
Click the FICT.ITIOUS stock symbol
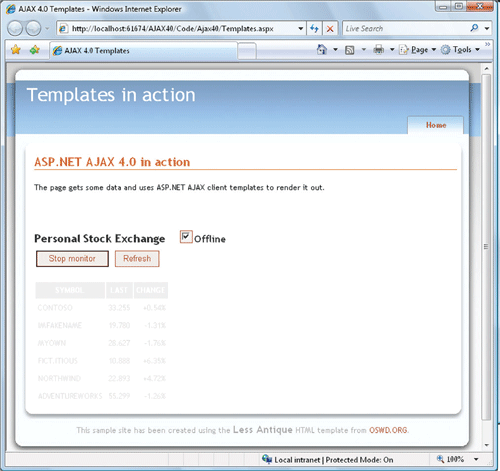[x=58, y=361]
